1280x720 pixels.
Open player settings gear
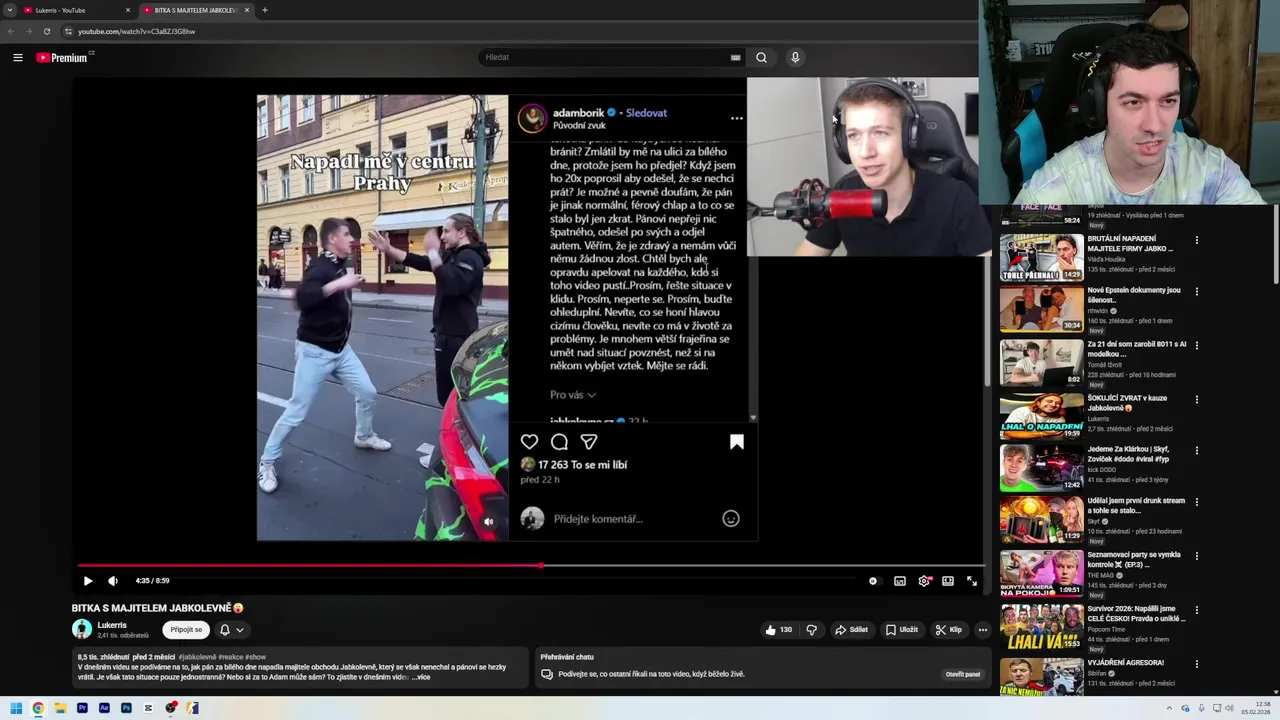point(924,581)
